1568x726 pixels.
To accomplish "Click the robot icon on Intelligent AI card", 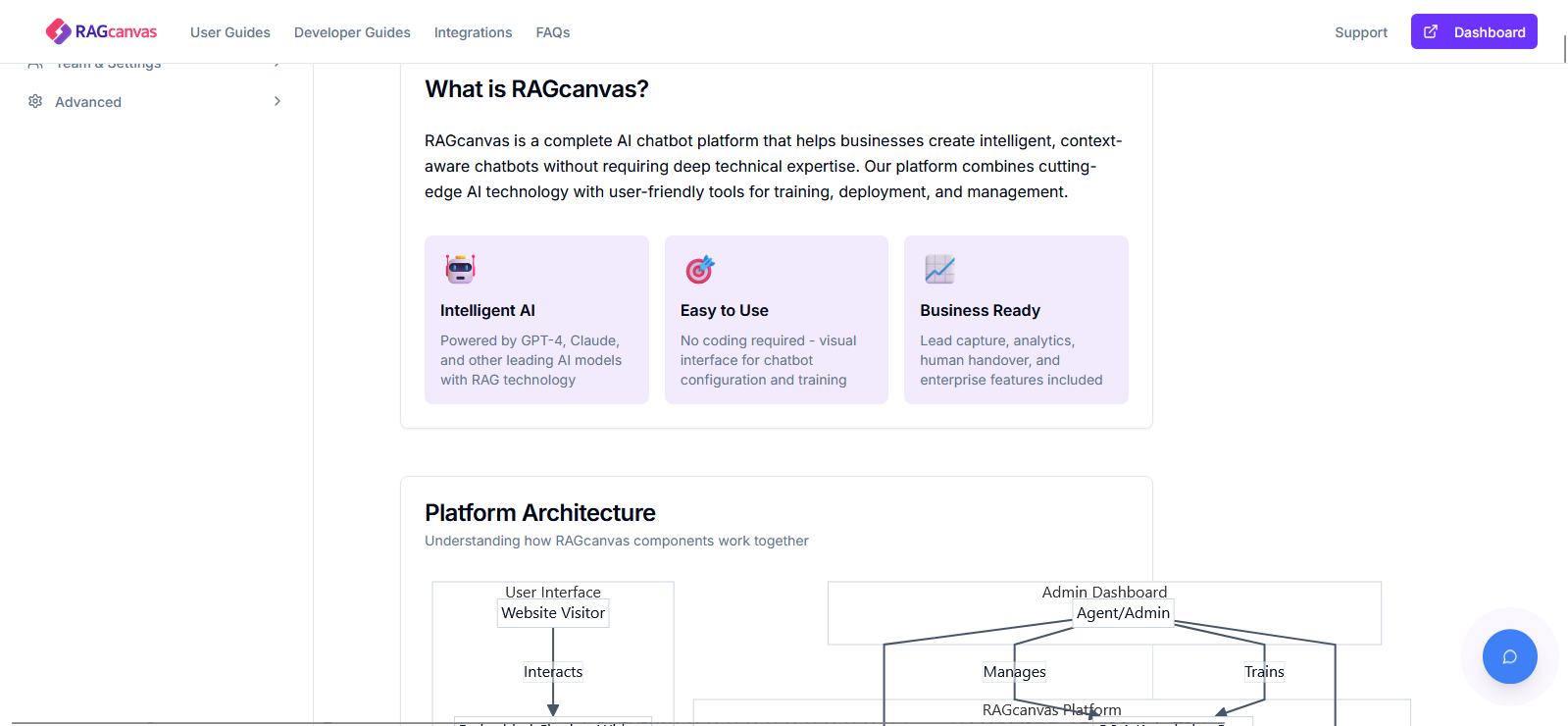I will click(x=461, y=267).
